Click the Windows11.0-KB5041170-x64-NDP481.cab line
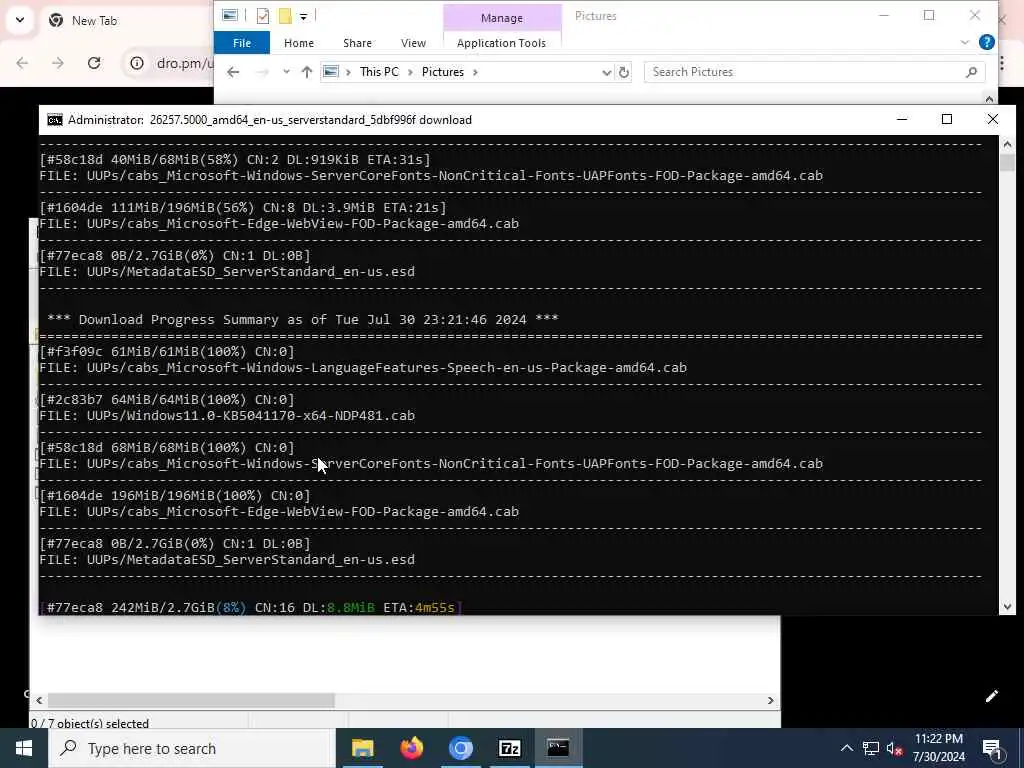Image resolution: width=1024 pixels, height=768 pixels. (x=227, y=415)
